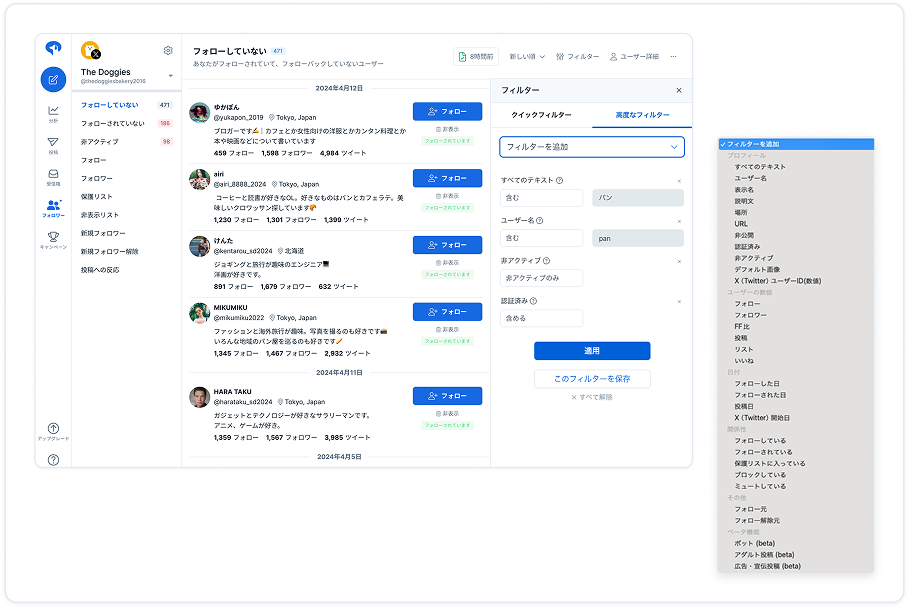Open the 新しい順 sort dropdown
This screenshot has height=609, width=909.
point(527,57)
